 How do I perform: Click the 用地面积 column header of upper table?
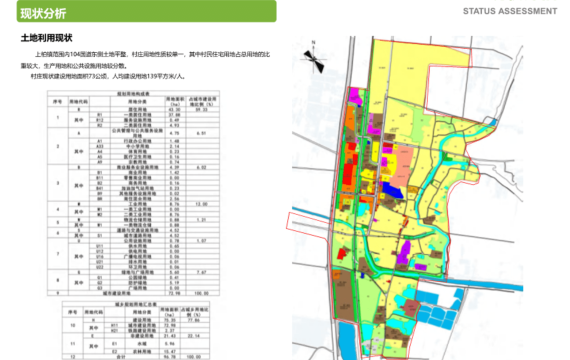(175, 101)
